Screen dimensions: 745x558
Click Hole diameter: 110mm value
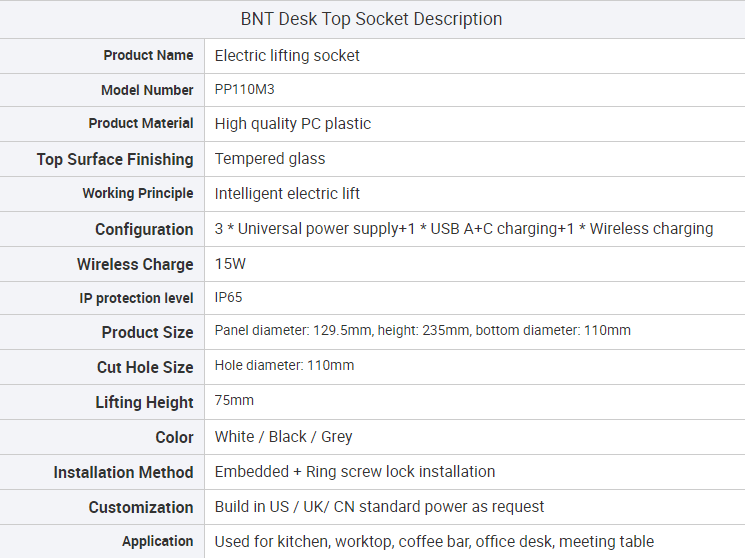[284, 366]
